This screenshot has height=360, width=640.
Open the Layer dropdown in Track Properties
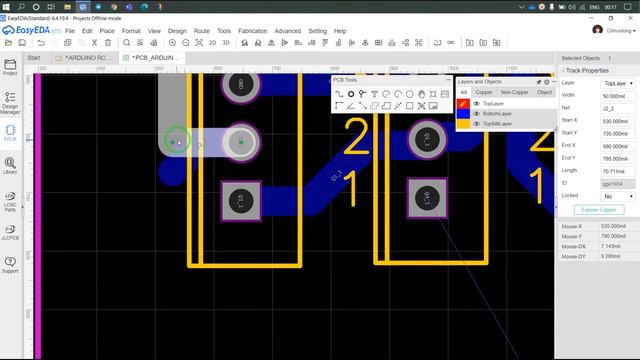point(618,83)
